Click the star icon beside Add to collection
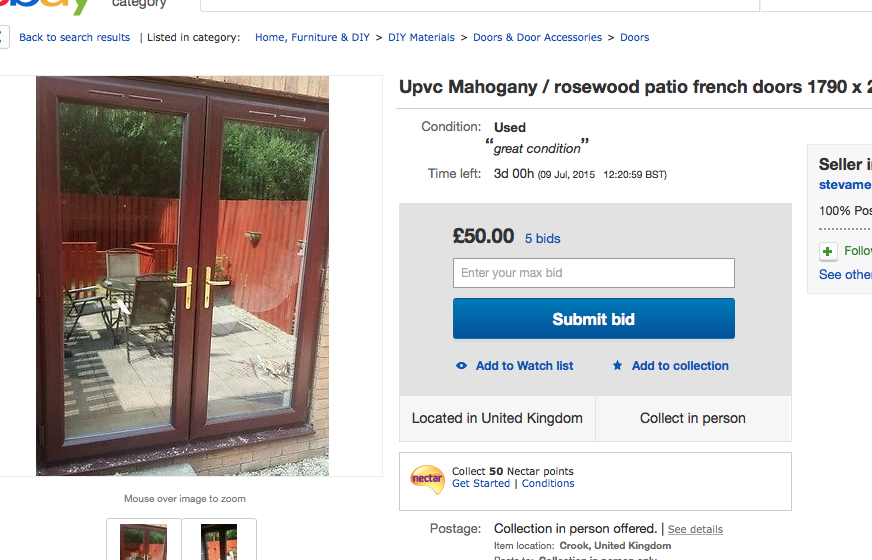 tap(617, 365)
